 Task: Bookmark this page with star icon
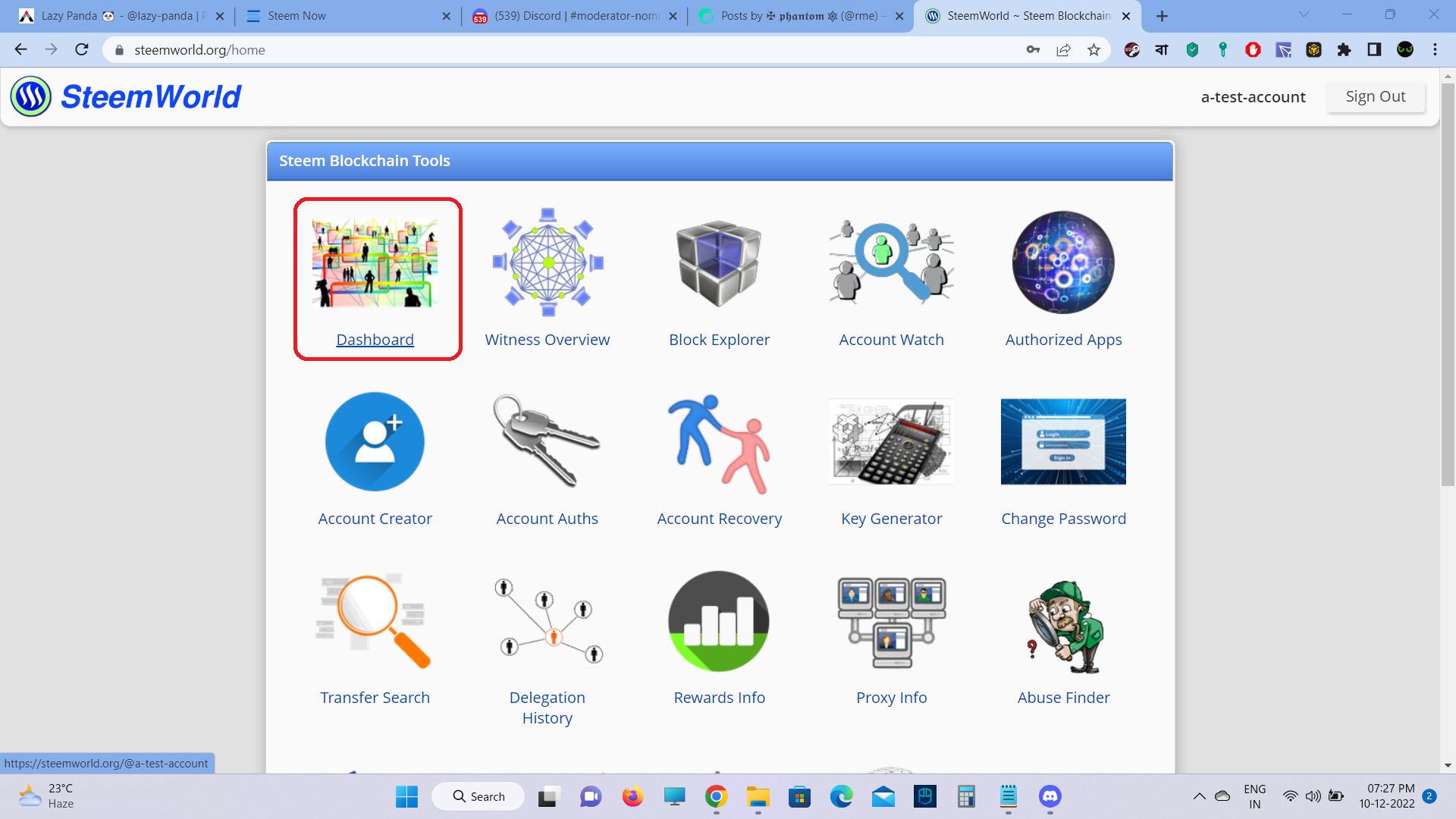click(1094, 50)
